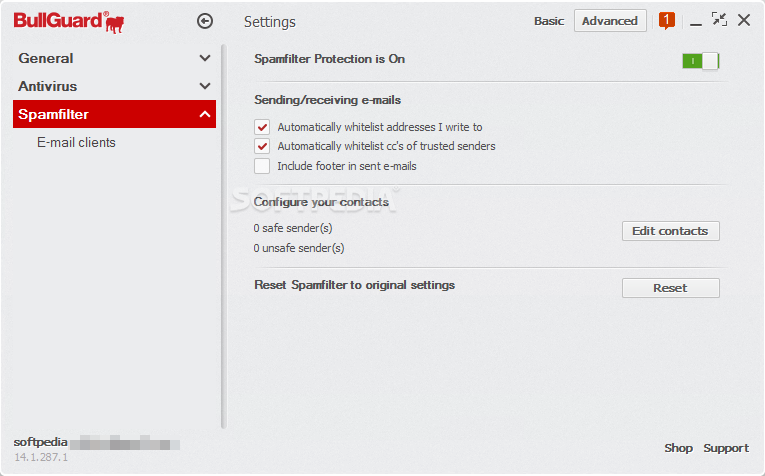Select the Advanced settings mode
Image resolution: width=765 pixels, height=476 pixels.
(610, 21)
